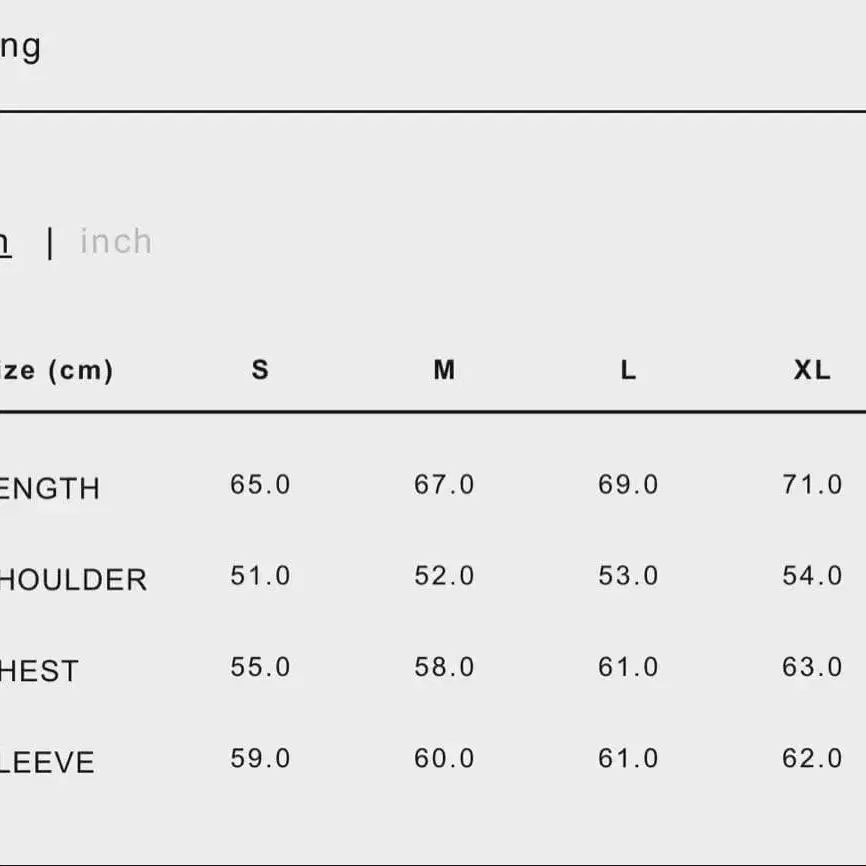
Task: Select the CHEST row label
Action: 39,671
